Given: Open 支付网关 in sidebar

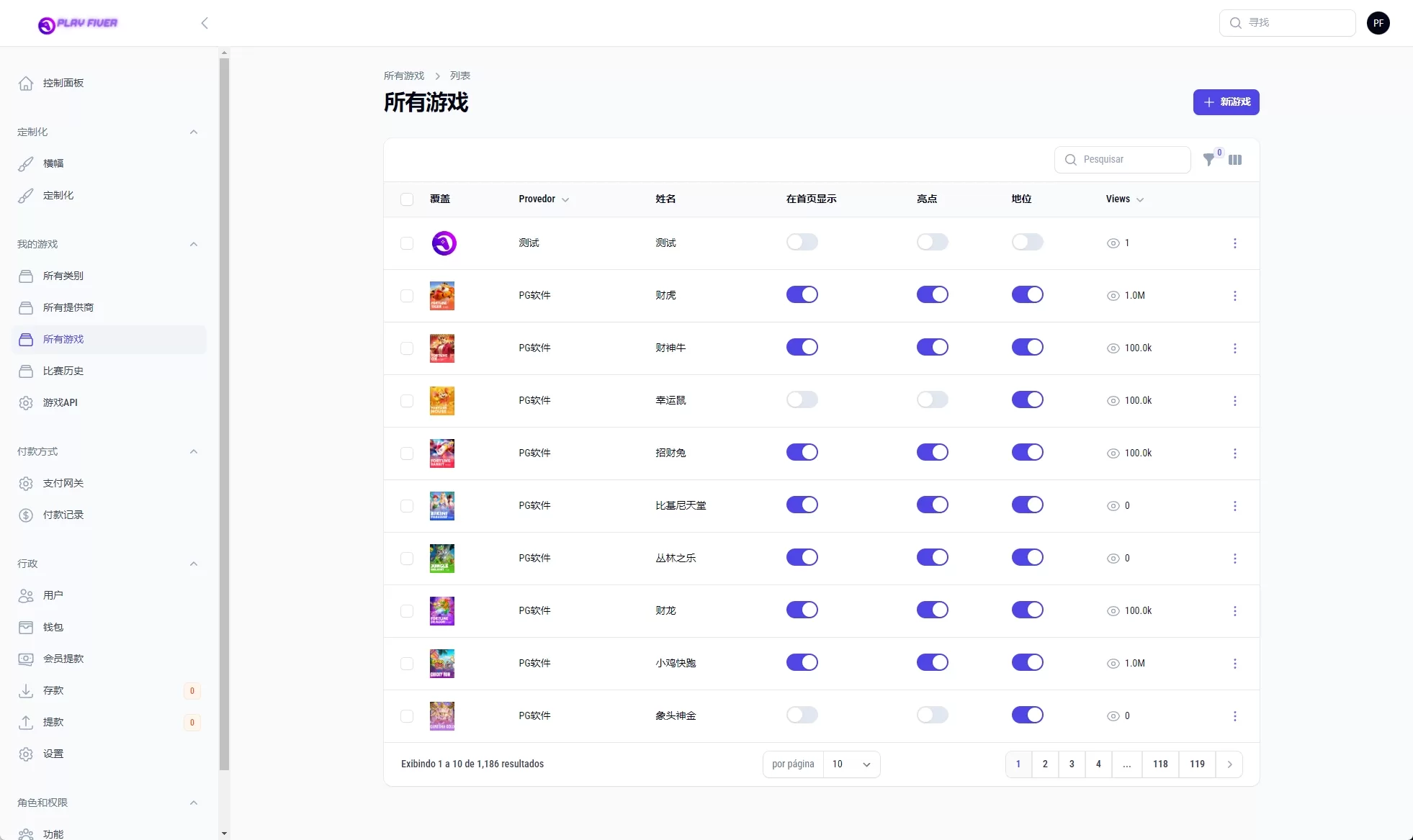Looking at the screenshot, I should [x=109, y=483].
